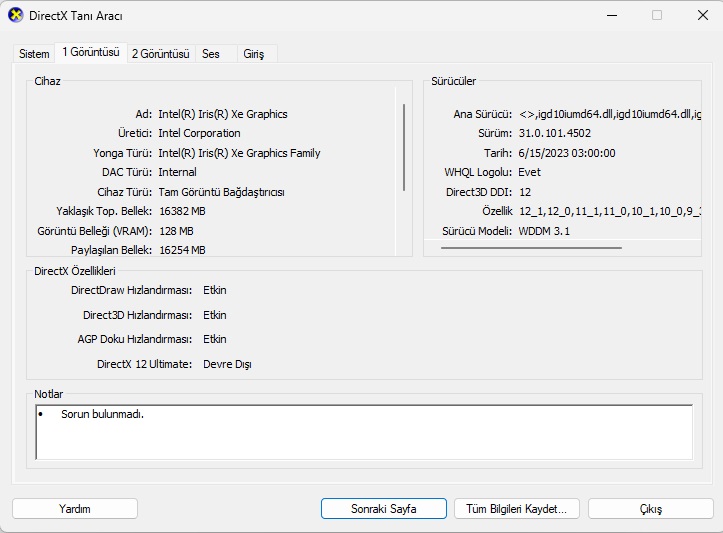Screen dimensions: 723x533
Task: Click Tüm Bilgileri Kaydet button
Action: (516, 509)
